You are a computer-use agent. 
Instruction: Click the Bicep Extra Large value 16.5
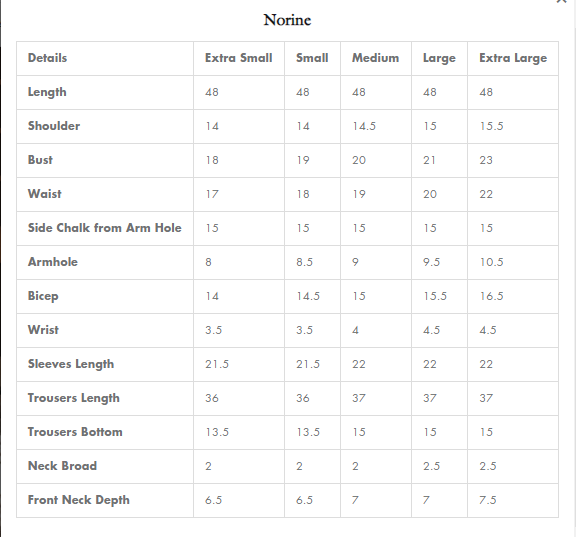tap(492, 296)
